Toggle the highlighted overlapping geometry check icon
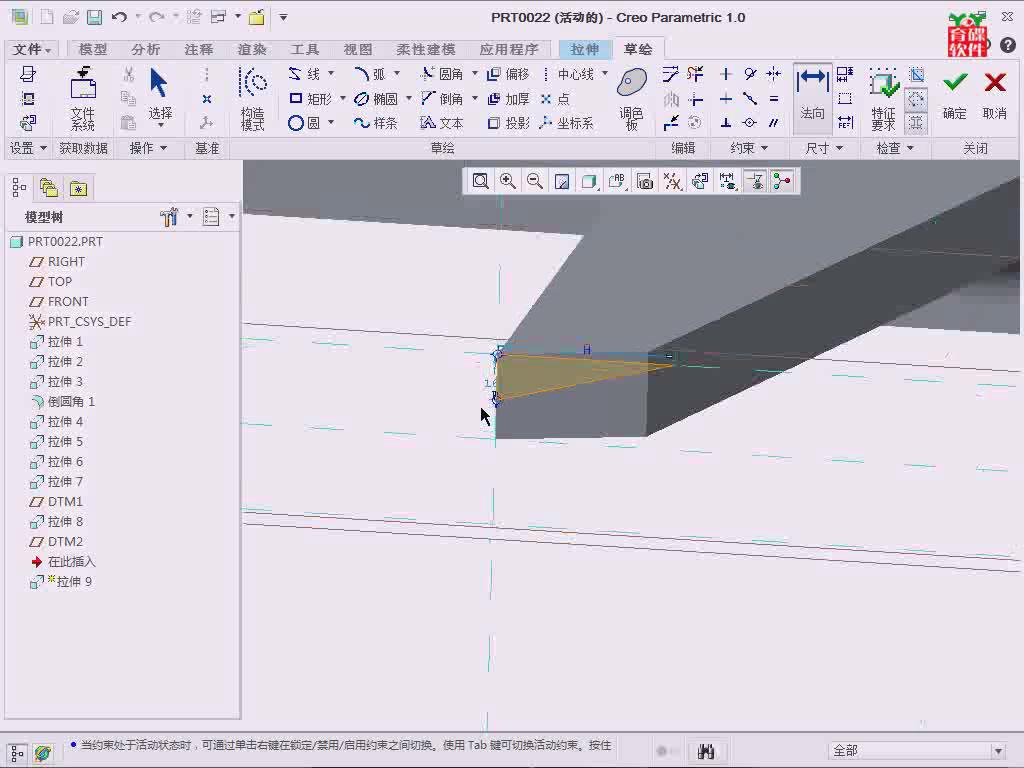This screenshot has width=1024, height=768. (x=916, y=99)
